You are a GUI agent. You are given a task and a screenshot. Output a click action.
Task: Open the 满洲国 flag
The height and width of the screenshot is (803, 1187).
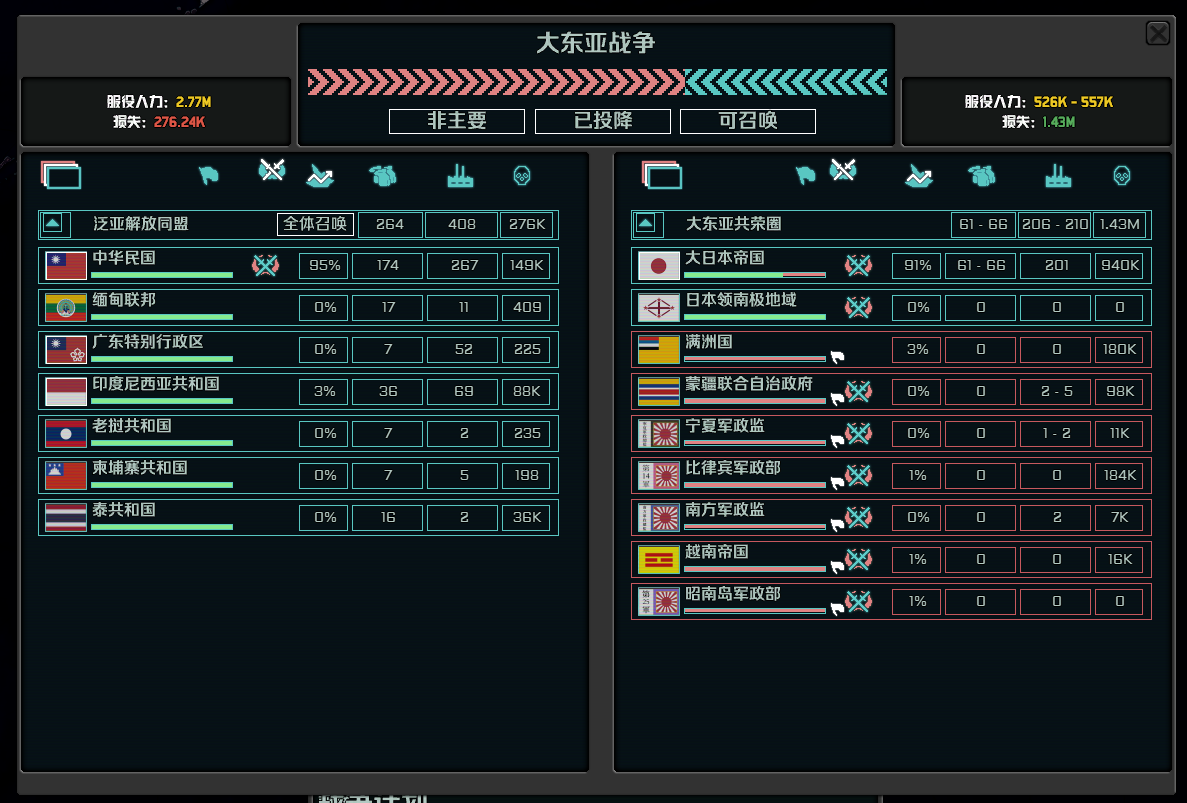coord(659,350)
